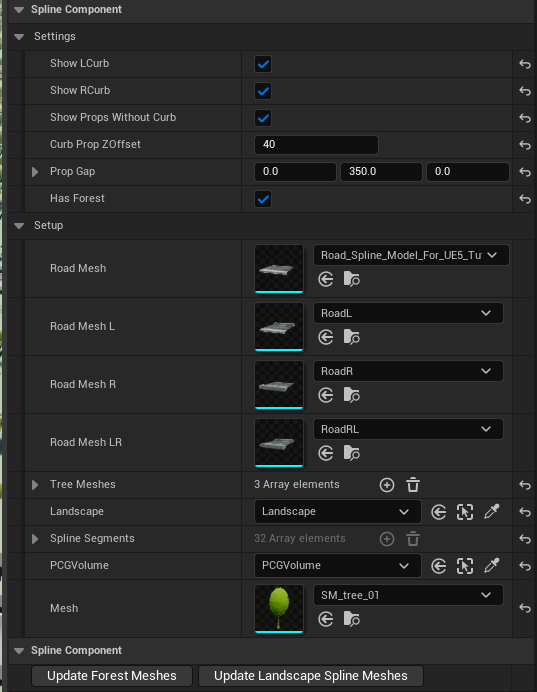The image size is (537, 692).
Task: Reset Show LCurb to default value
Action: point(525,64)
